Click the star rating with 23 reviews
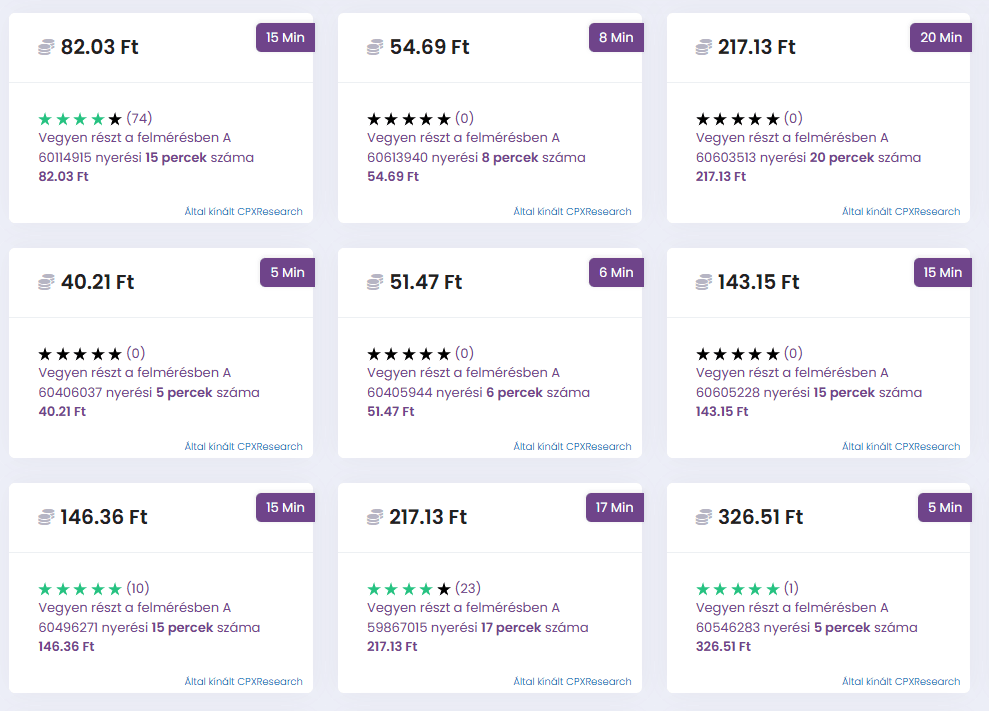The image size is (989, 711). point(409,588)
